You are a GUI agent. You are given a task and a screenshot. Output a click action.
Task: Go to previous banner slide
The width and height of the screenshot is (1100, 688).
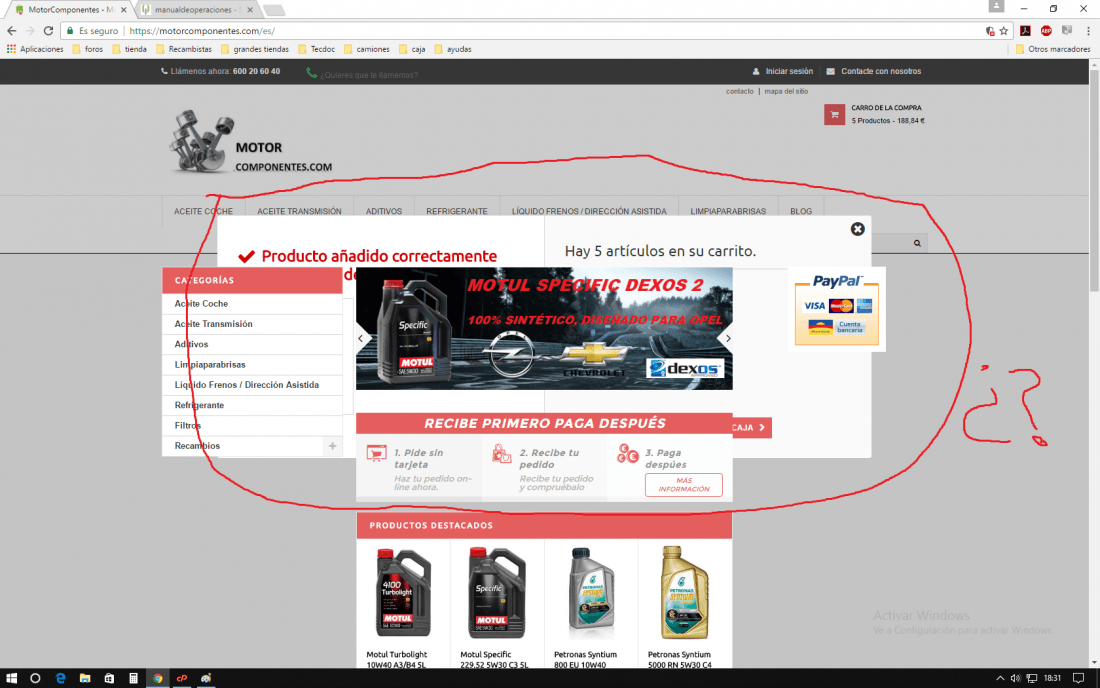pos(361,339)
